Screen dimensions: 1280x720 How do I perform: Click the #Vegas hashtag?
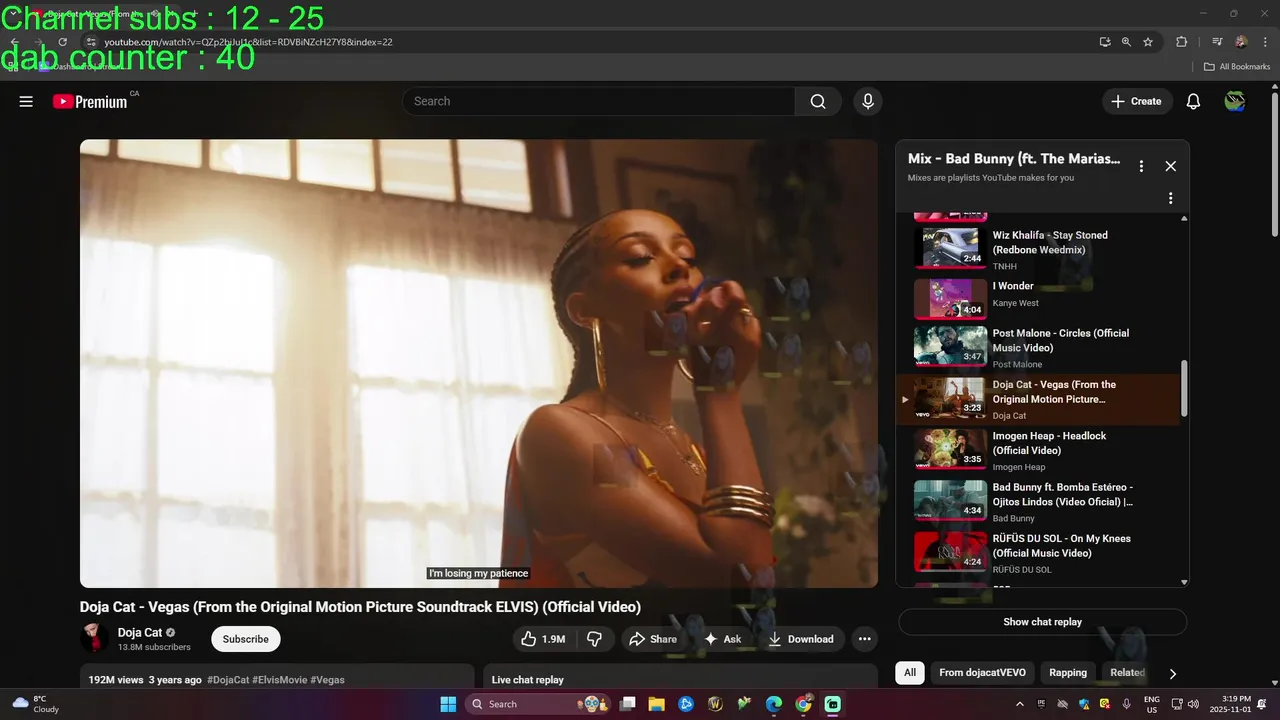coord(327,680)
